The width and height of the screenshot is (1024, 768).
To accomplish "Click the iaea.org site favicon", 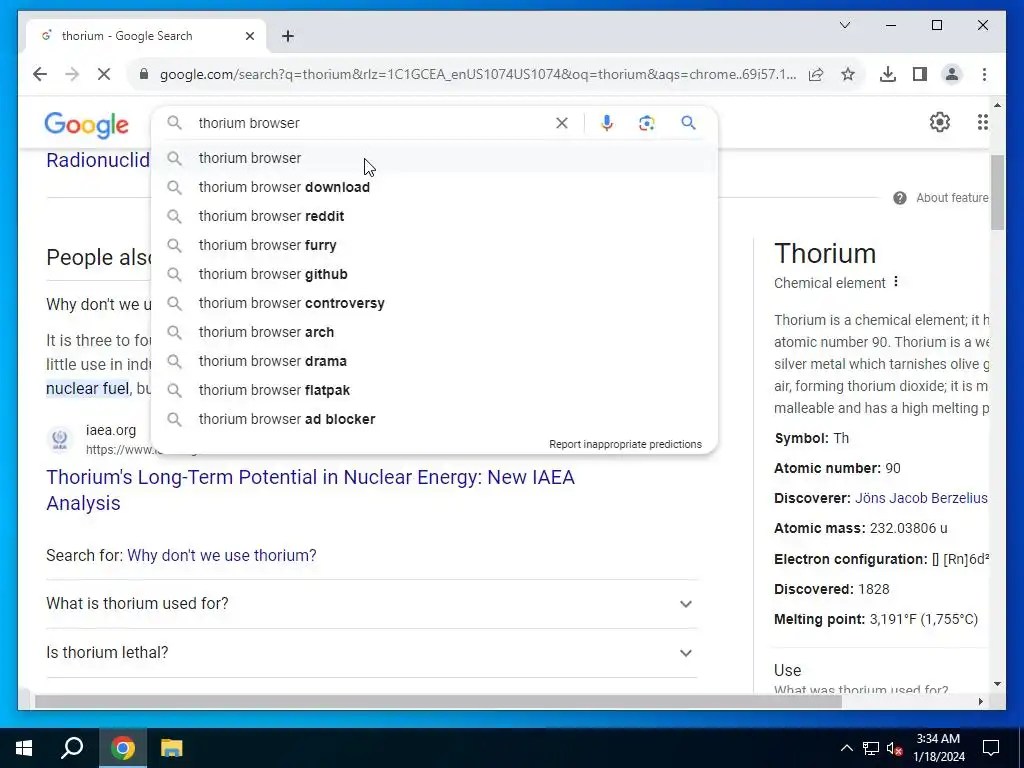I will click(59, 440).
